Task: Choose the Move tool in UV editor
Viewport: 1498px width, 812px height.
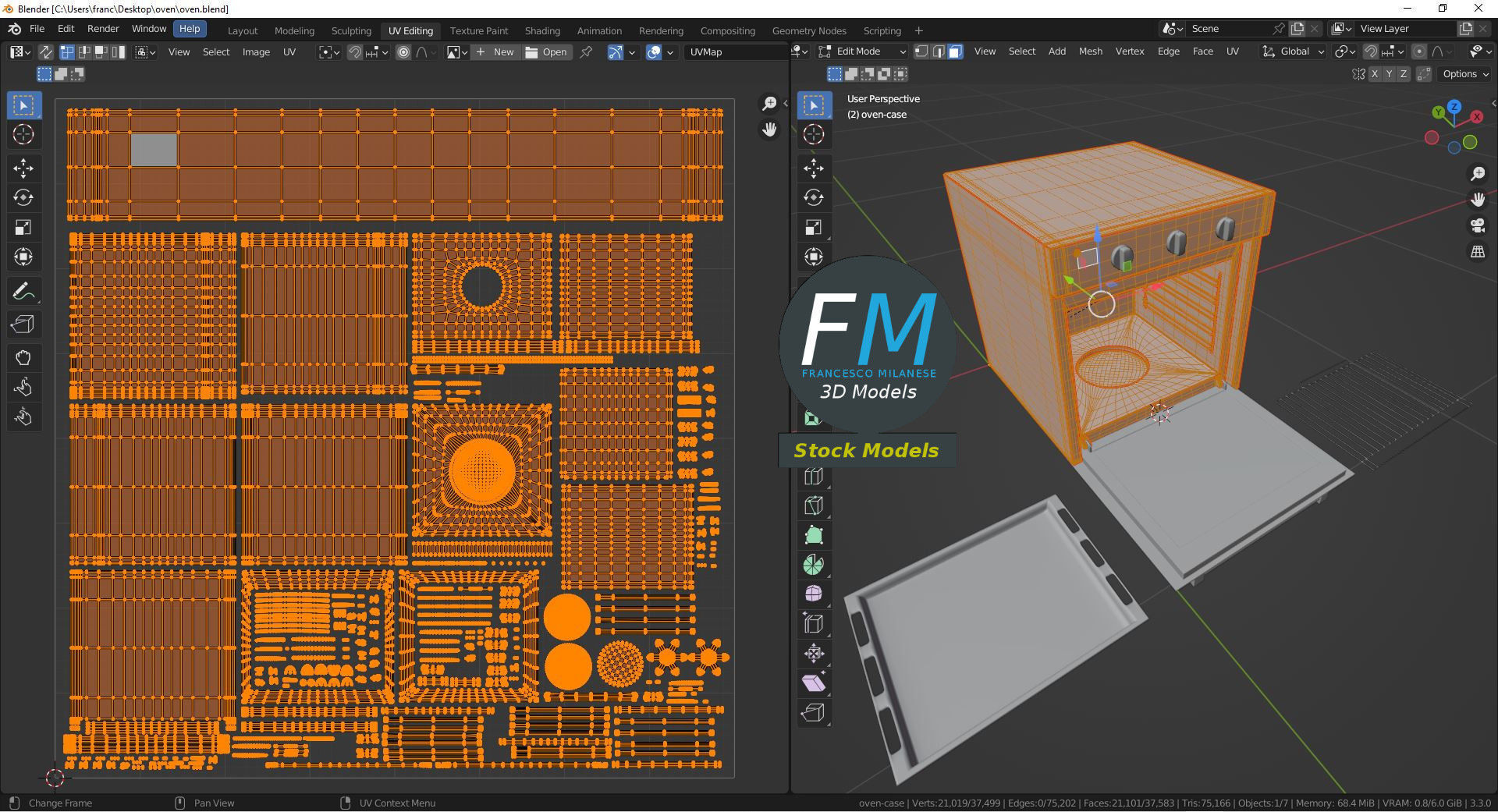Action: tap(23, 168)
